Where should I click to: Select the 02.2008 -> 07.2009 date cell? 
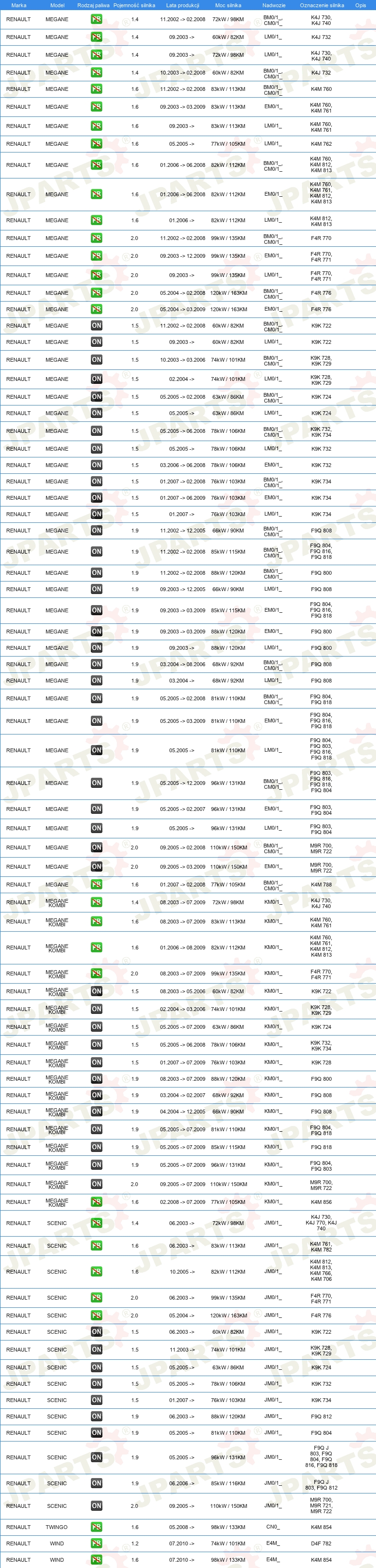183,1201
